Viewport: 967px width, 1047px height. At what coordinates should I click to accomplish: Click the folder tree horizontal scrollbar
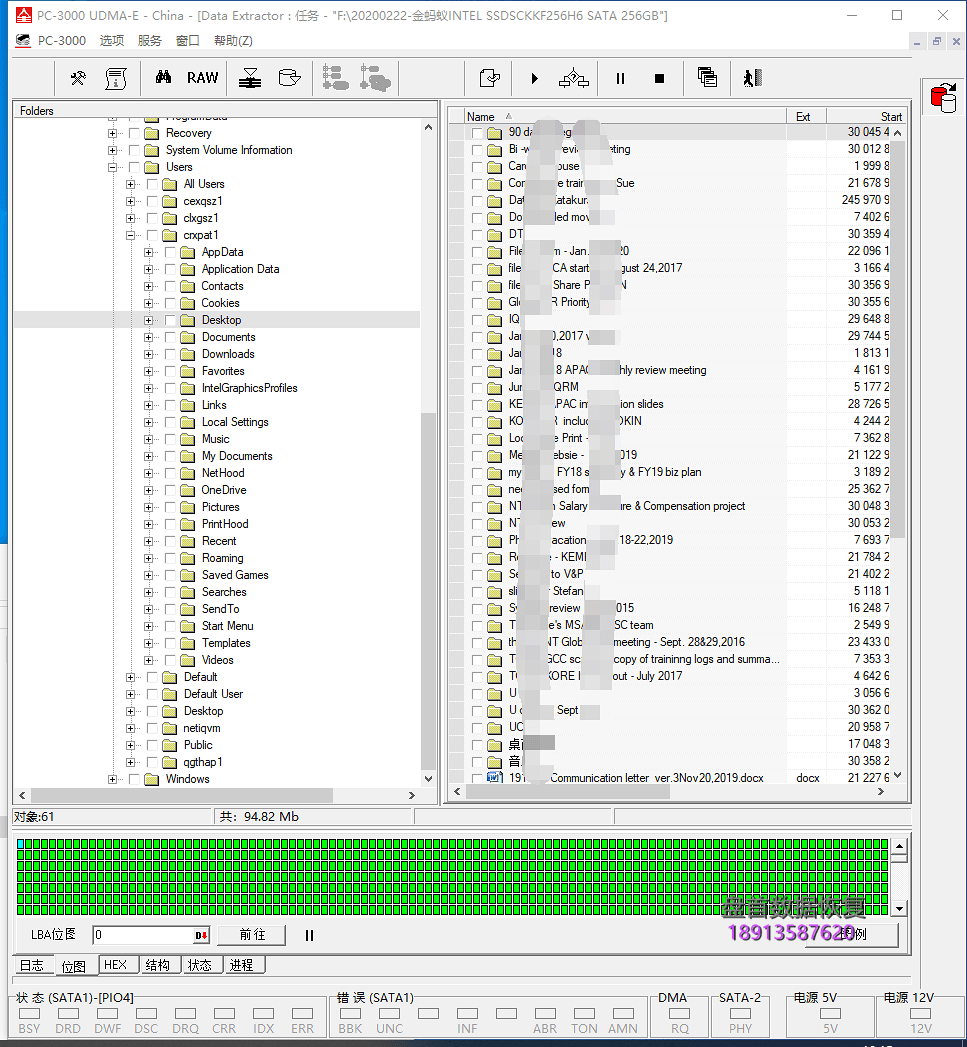[x=182, y=795]
